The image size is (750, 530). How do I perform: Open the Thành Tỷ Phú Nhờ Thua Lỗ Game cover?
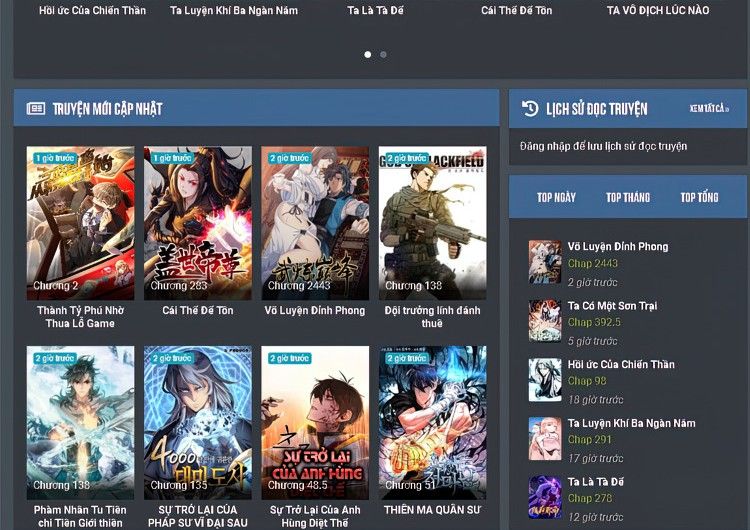click(x=80, y=223)
